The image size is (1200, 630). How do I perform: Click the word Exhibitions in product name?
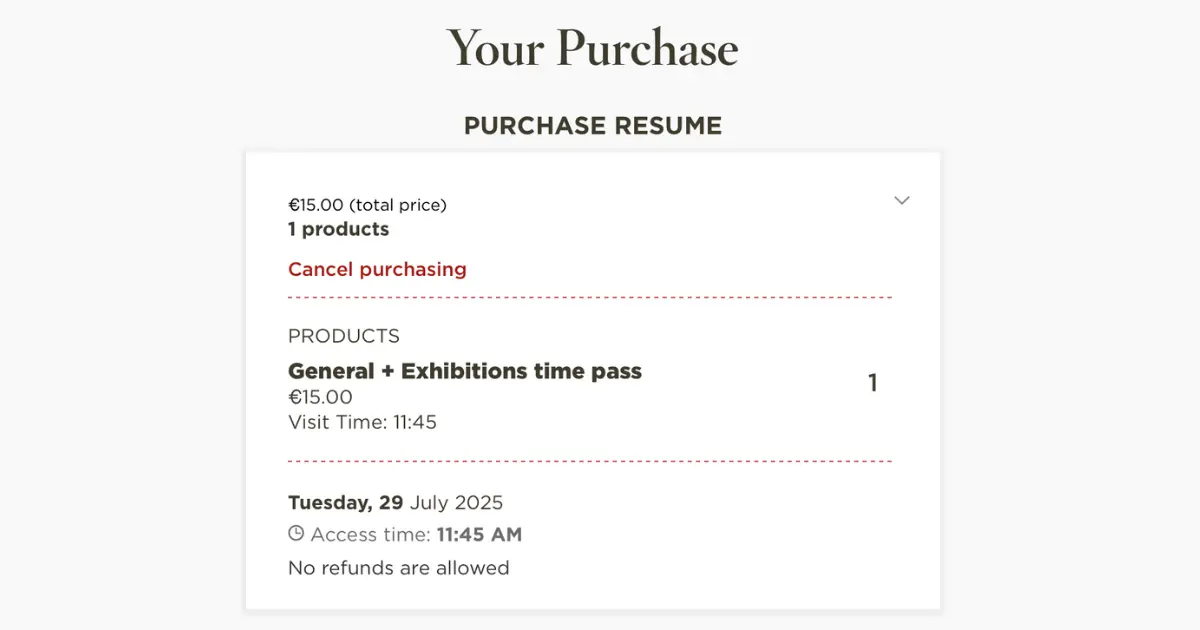(x=463, y=371)
